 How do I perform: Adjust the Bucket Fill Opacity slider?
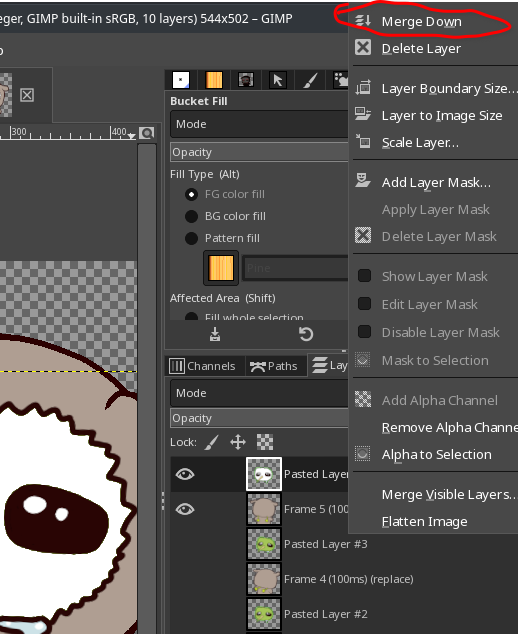point(259,152)
